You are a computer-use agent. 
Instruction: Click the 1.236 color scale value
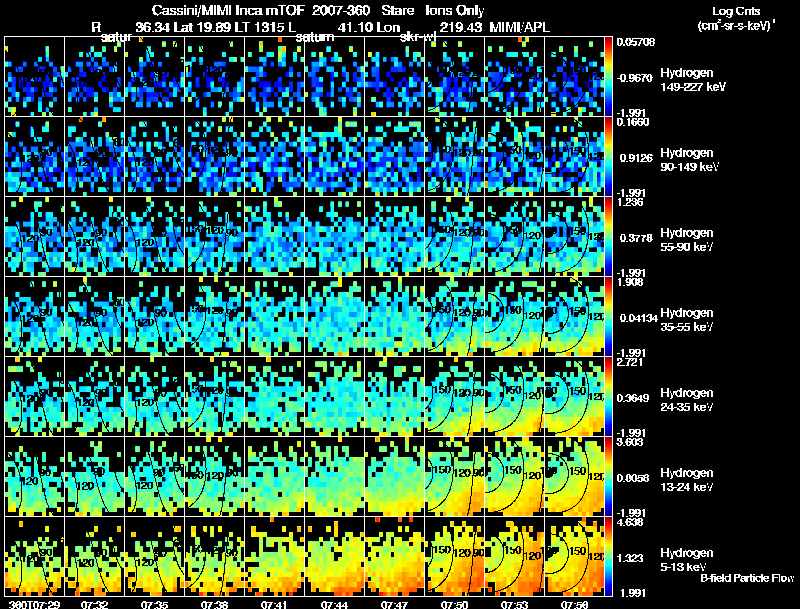click(630, 202)
